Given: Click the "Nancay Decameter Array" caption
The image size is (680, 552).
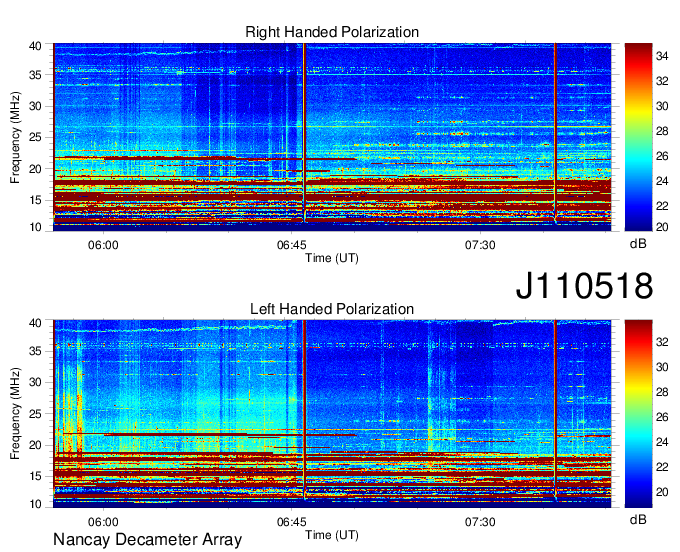Looking at the screenshot, I should (147, 539).
